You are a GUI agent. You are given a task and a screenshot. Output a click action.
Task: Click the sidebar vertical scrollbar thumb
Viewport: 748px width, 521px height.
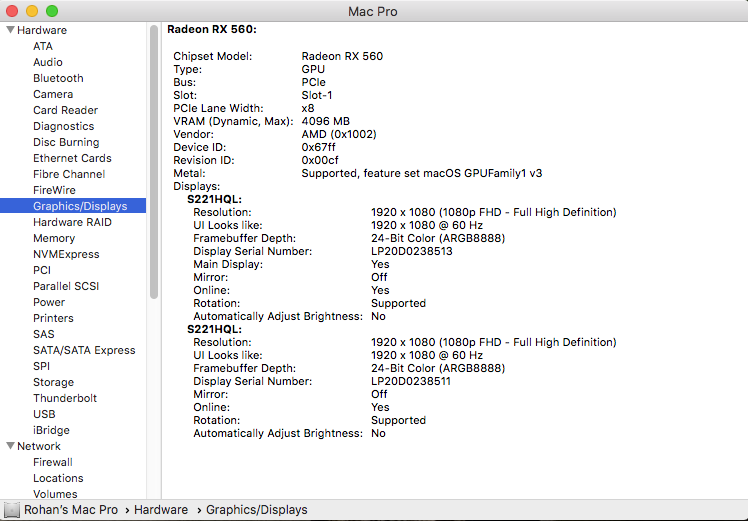pyautogui.click(x=154, y=162)
